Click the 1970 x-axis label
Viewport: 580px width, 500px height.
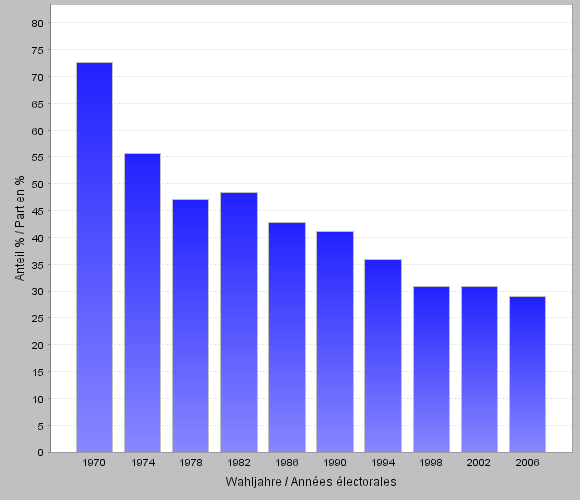point(94,463)
